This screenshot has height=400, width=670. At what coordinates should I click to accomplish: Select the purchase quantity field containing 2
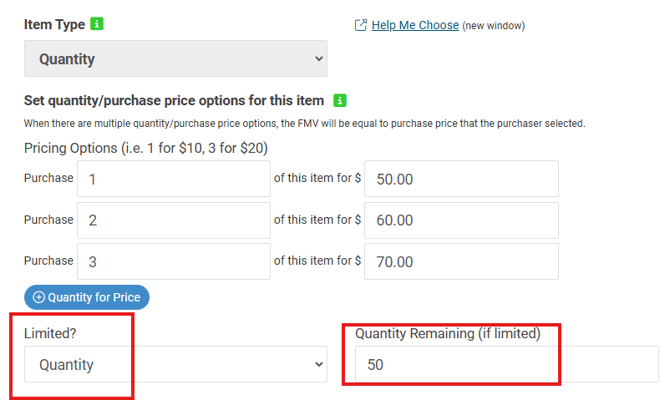[173, 221]
